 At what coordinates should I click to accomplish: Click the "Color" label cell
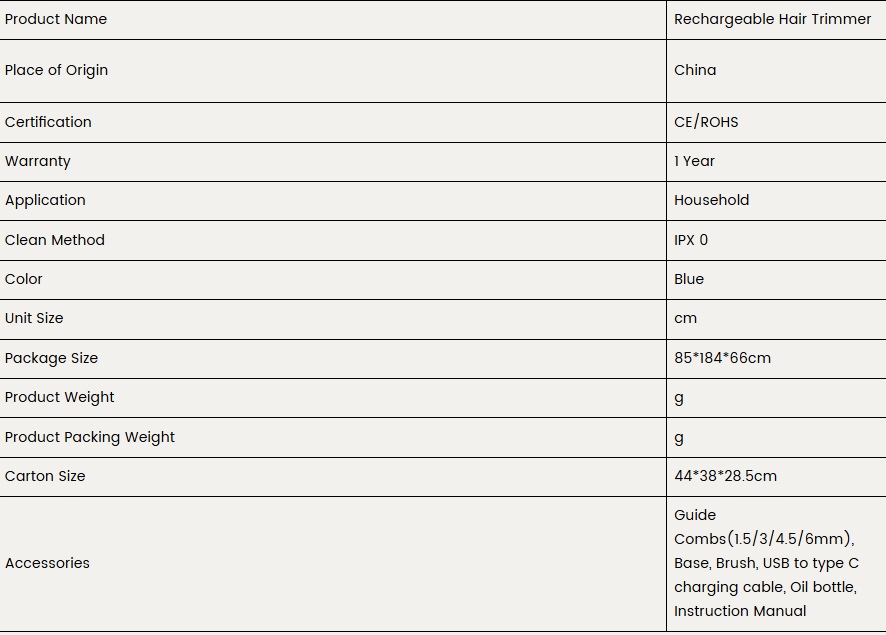(24, 279)
